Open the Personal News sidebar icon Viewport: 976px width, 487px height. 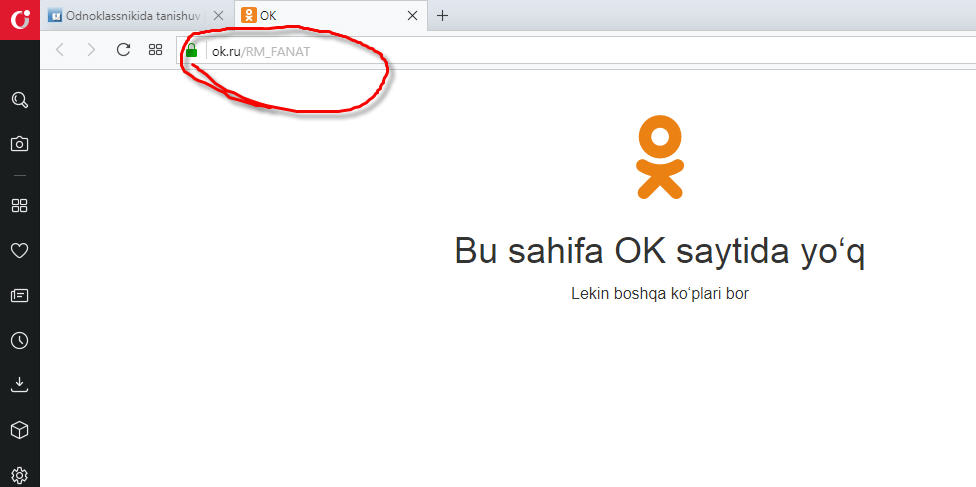[x=19, y=296]
